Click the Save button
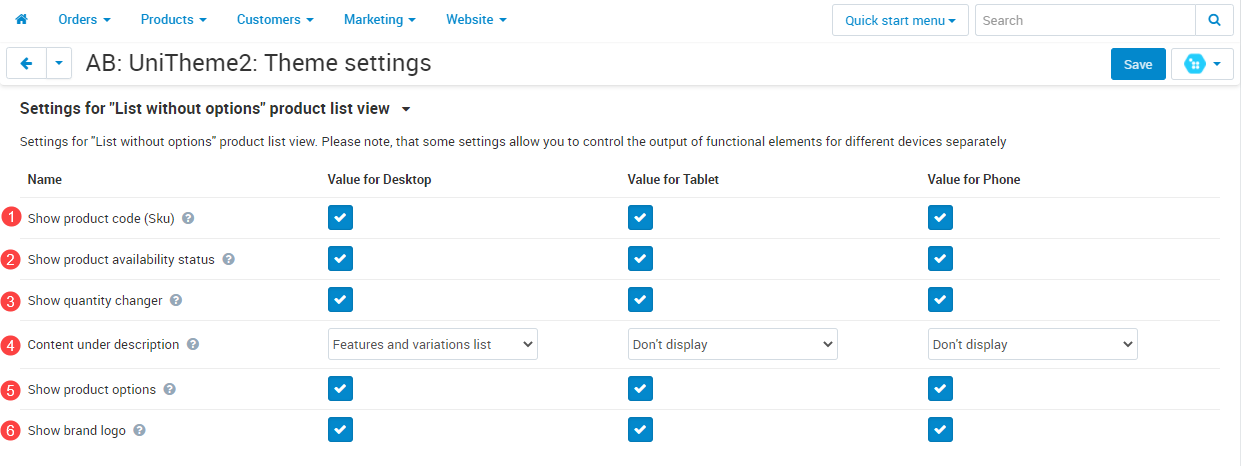Screen dimensions: 1241x466 [x=1138, y=64]
